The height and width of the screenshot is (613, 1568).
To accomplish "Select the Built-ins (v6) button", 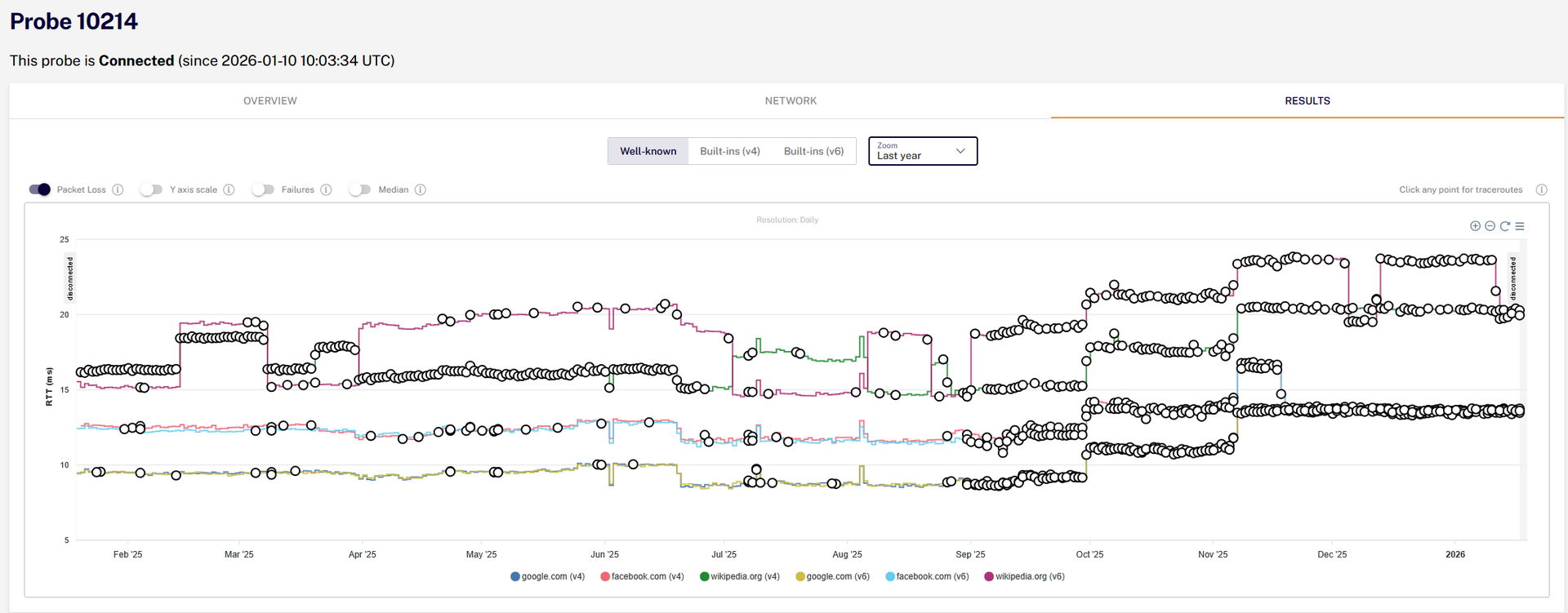I will [x=814, y=151].
